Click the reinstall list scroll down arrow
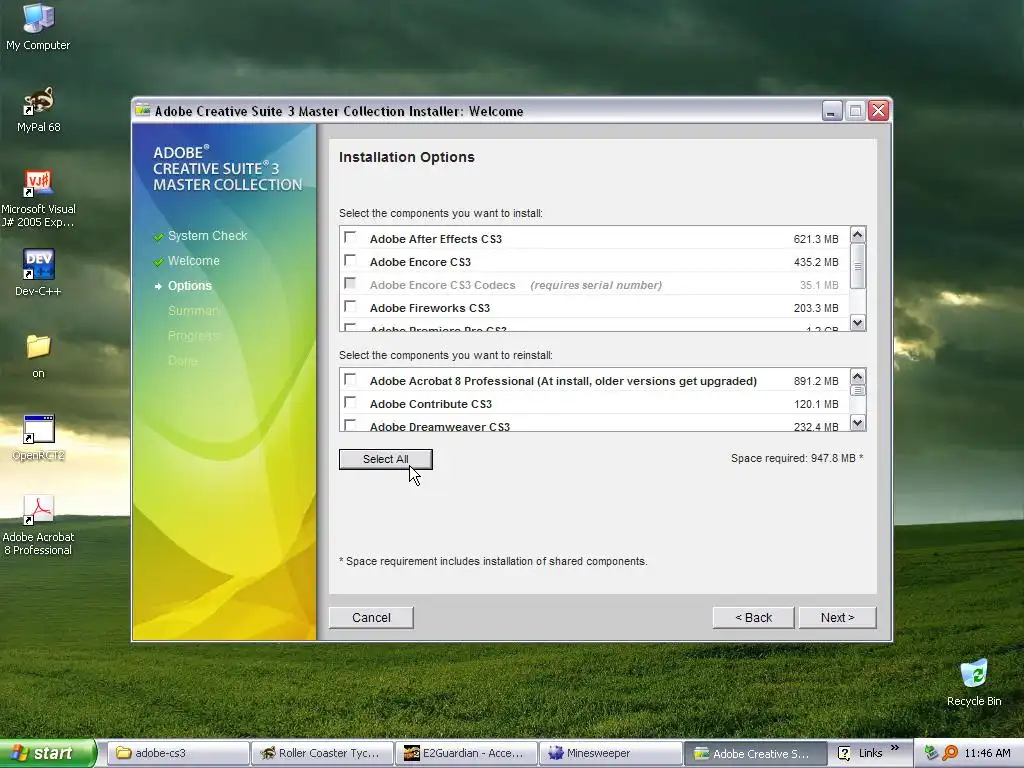 pos(858,423)
